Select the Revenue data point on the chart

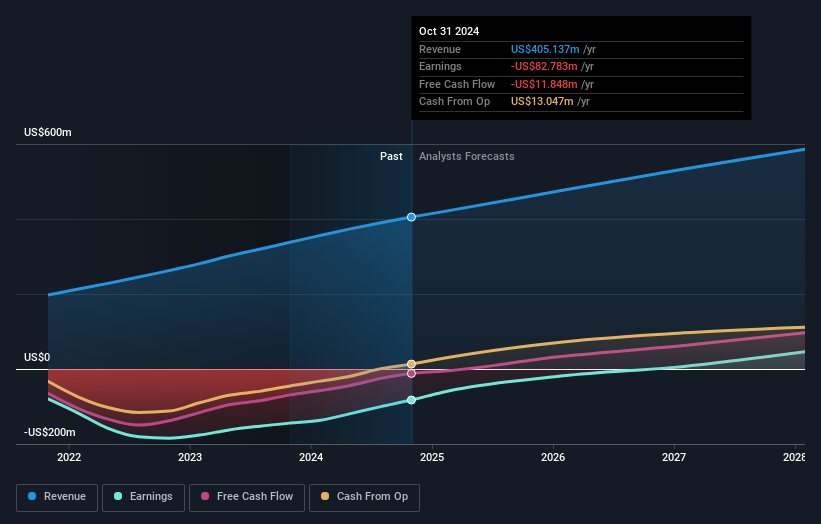(412, 217)
